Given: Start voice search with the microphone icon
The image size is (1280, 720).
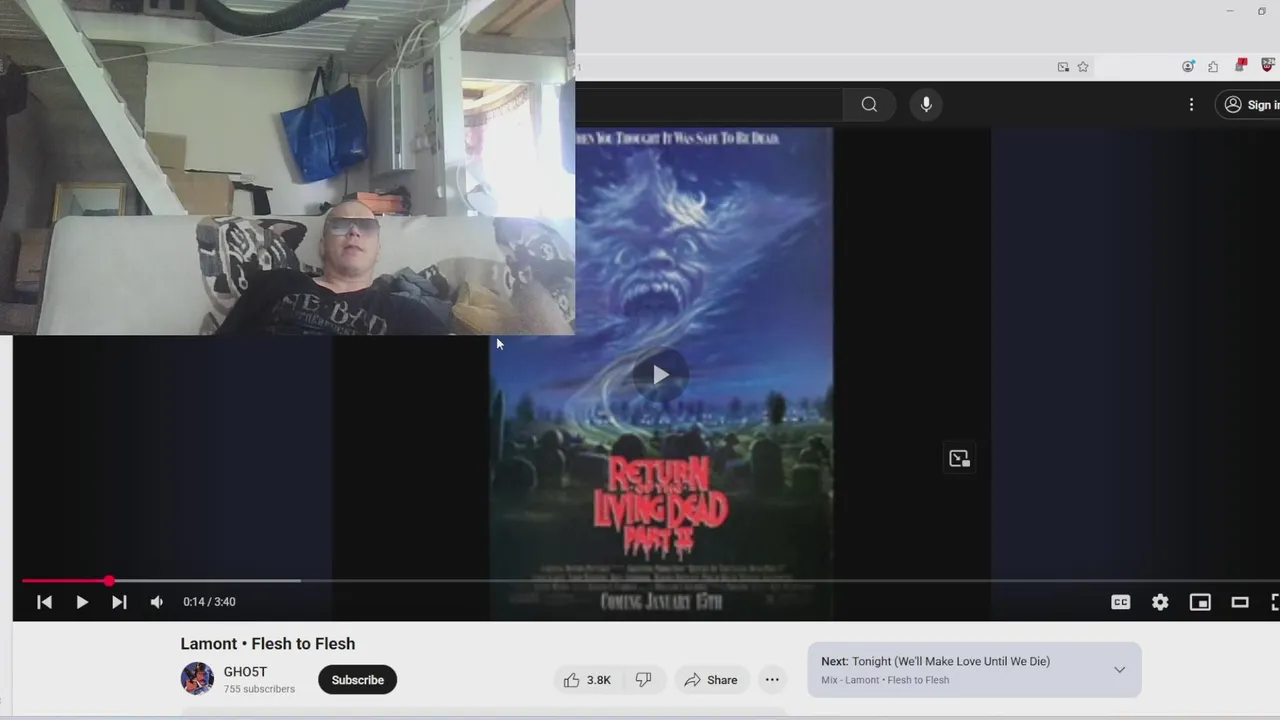Looking at the screenshot, I should (x=926, y=104).
